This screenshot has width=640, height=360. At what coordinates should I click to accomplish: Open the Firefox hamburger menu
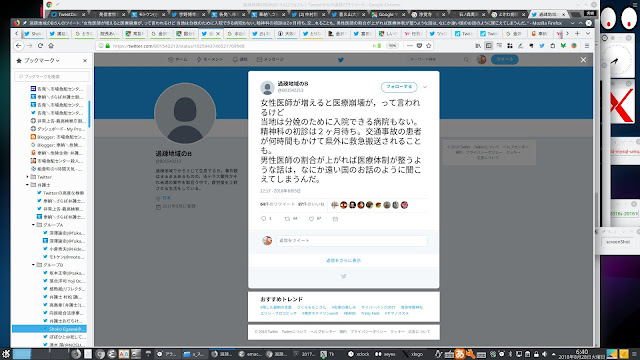(x=587, y=46)
